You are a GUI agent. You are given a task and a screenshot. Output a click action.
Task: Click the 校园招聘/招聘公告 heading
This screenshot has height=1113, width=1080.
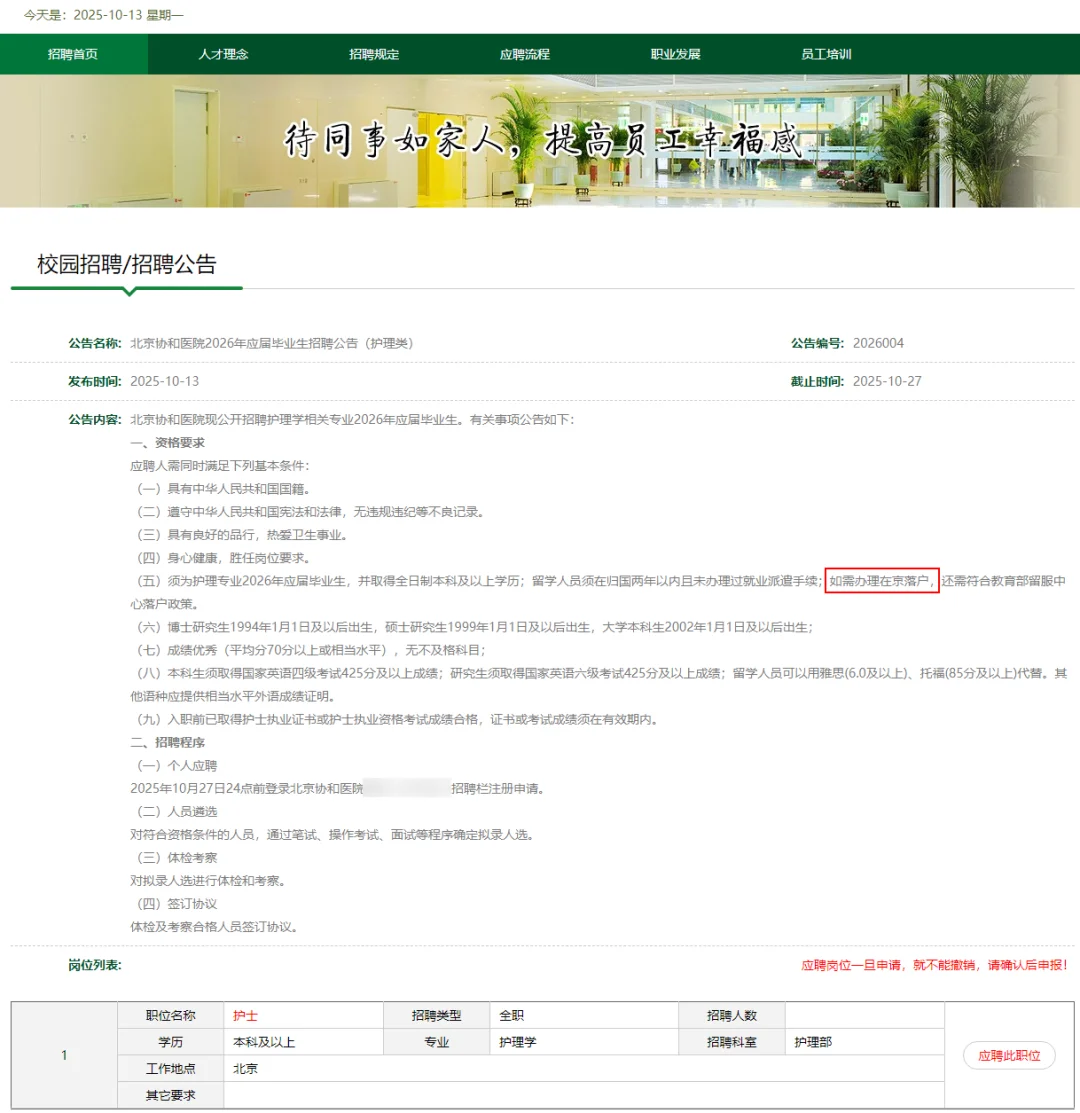point(126,264)
